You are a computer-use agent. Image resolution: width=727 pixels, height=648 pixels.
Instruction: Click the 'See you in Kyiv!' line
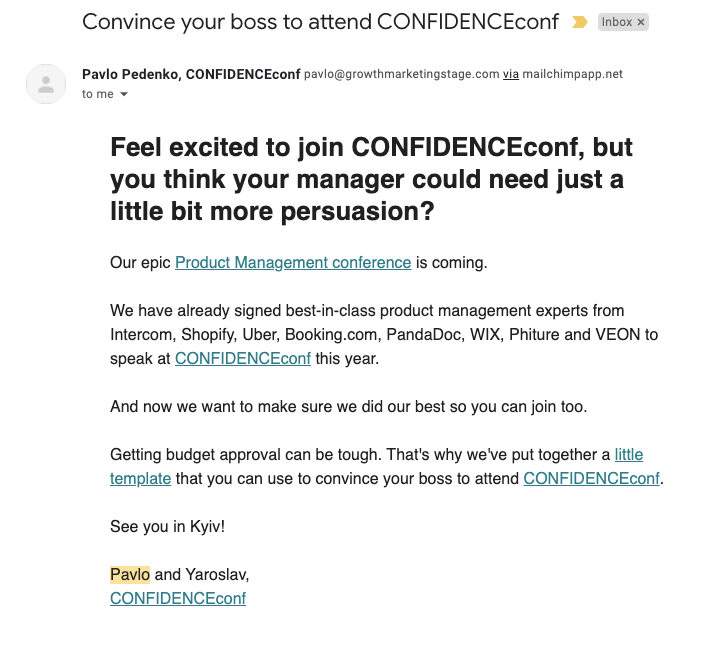[x=167, y=527]
